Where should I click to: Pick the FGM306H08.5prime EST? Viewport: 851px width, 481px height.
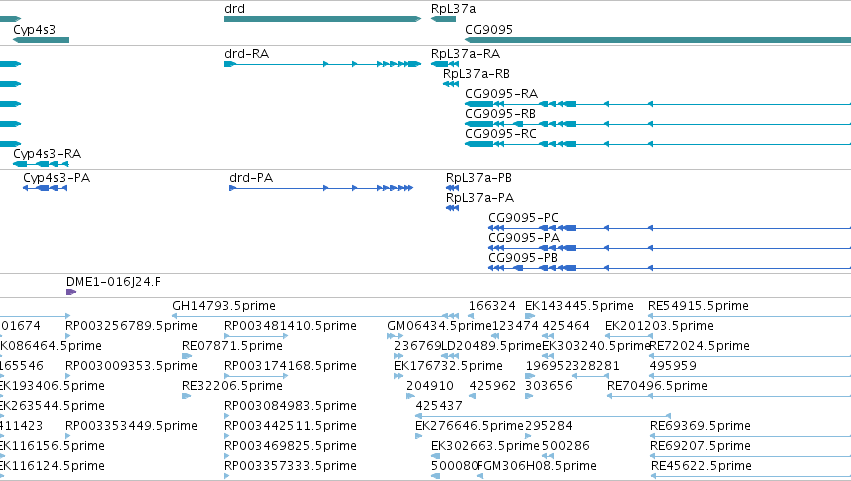click(x=480, y=477)
